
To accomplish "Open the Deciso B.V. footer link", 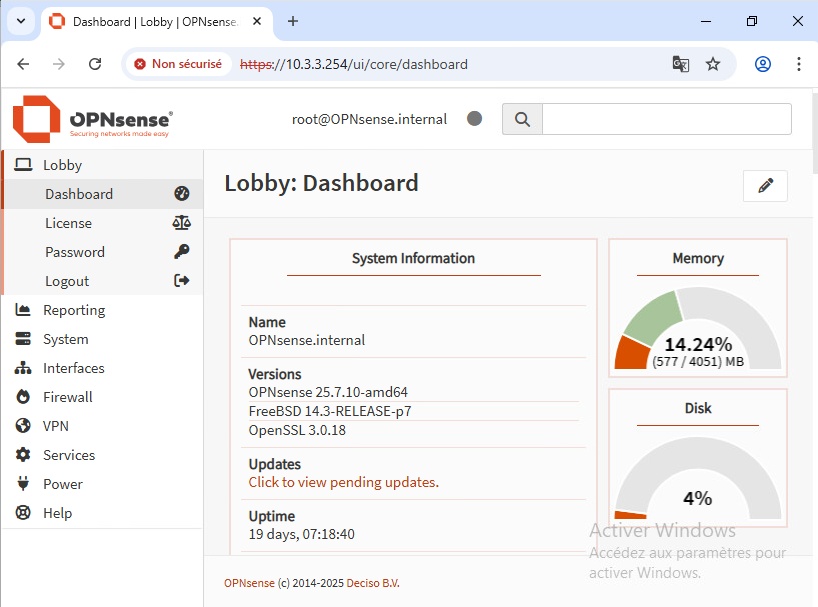I will tap(373, 583).
